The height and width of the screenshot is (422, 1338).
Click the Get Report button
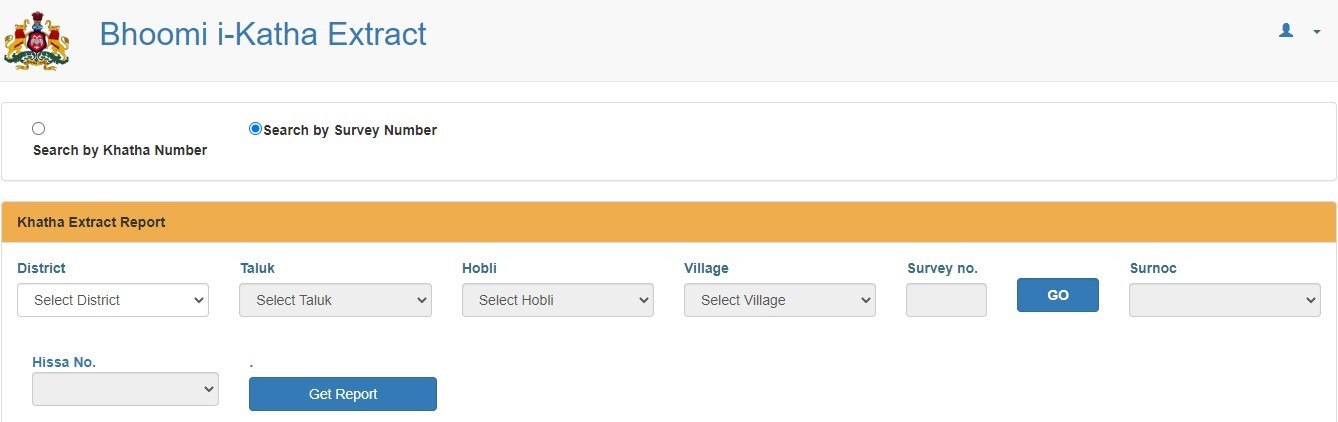[343, 394]
